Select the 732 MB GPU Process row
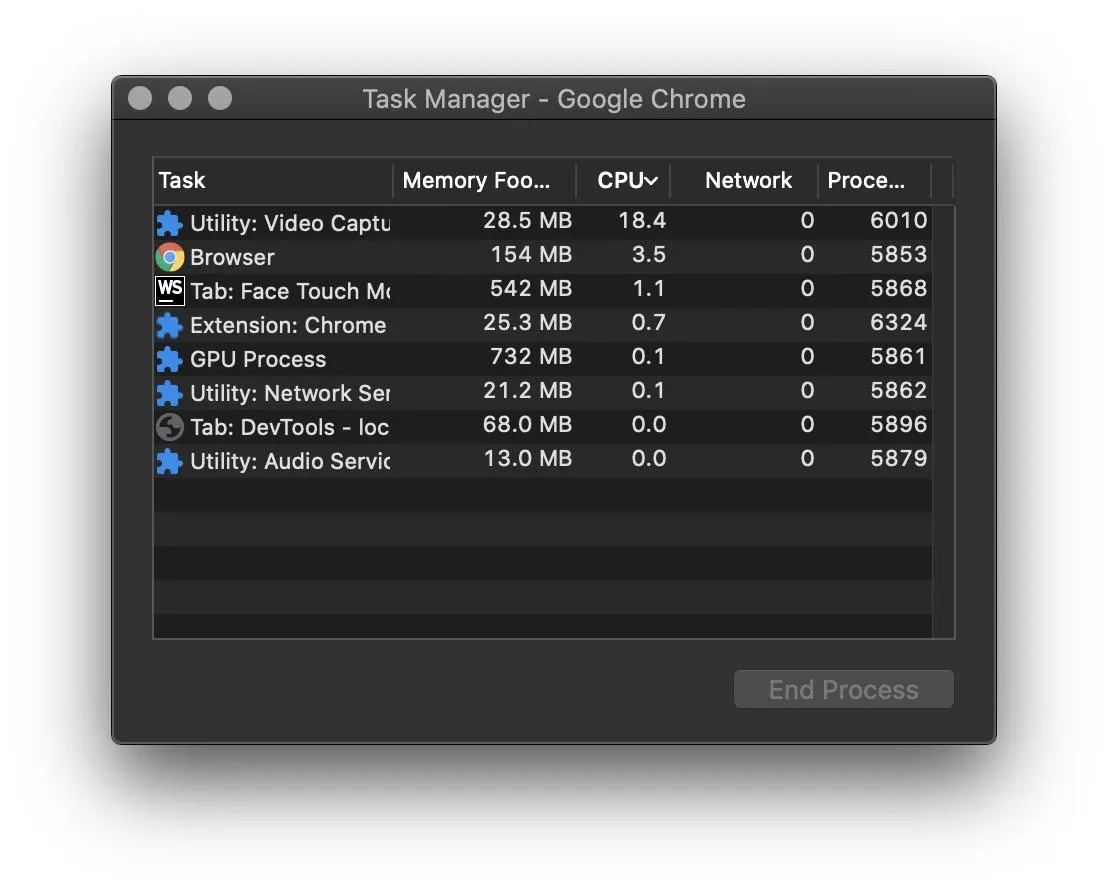This screenshot has width=1108, height=892. 543,358
